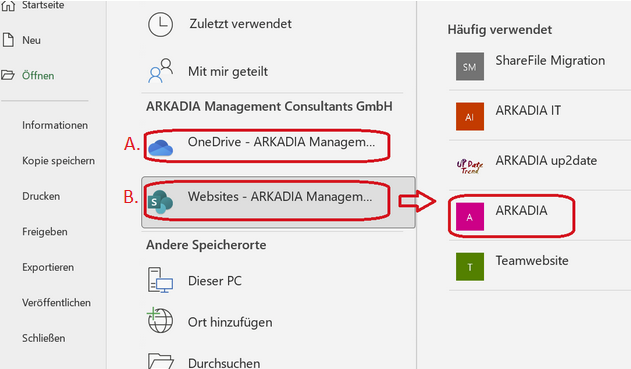
Task: Select the SharePoint Websites icon
Action: click(161, 202)
